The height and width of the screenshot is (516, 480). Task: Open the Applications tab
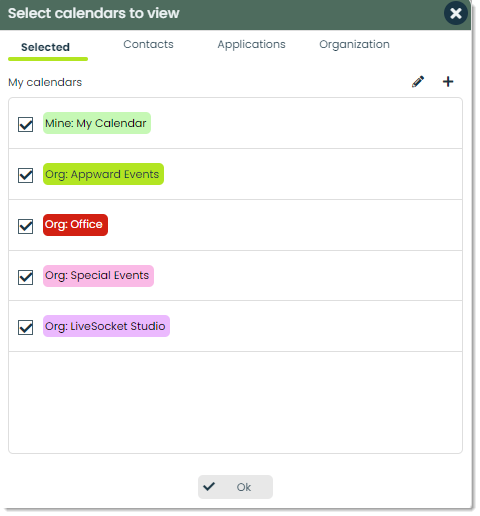click(x=251, y=44)
